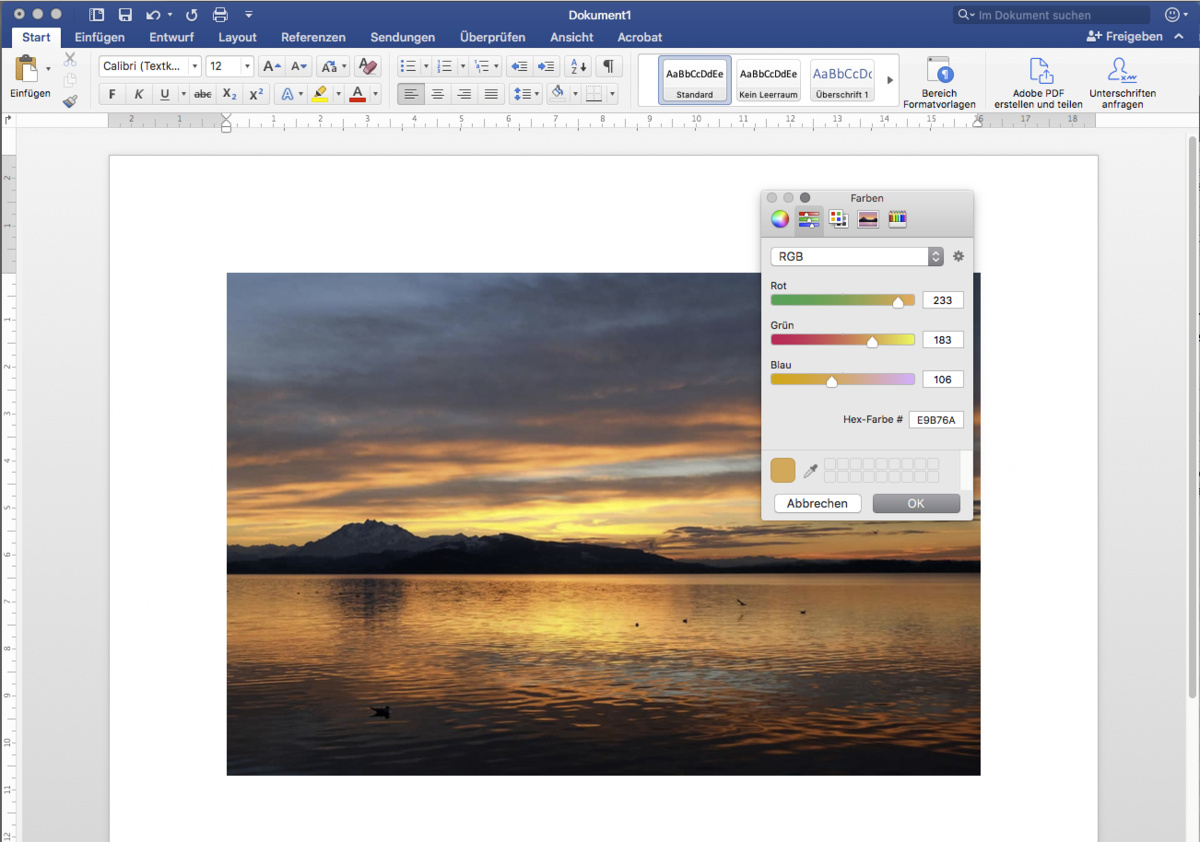
Task: Open Adobe PDF erstellen und teilen
Action: tap(1038, 84)
